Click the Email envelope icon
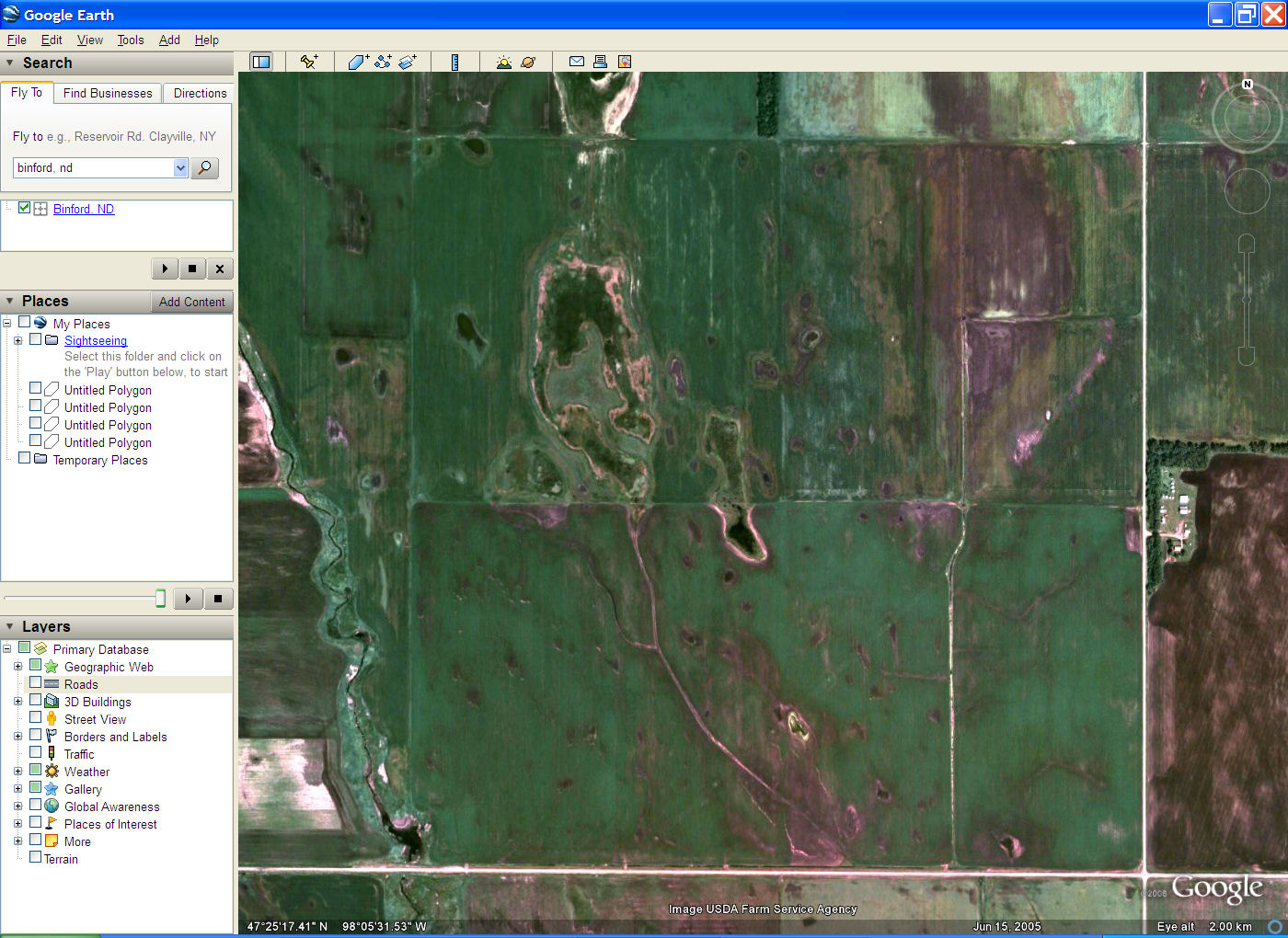The height and width of the screenshot is (938, 1288). click(577, 62)
